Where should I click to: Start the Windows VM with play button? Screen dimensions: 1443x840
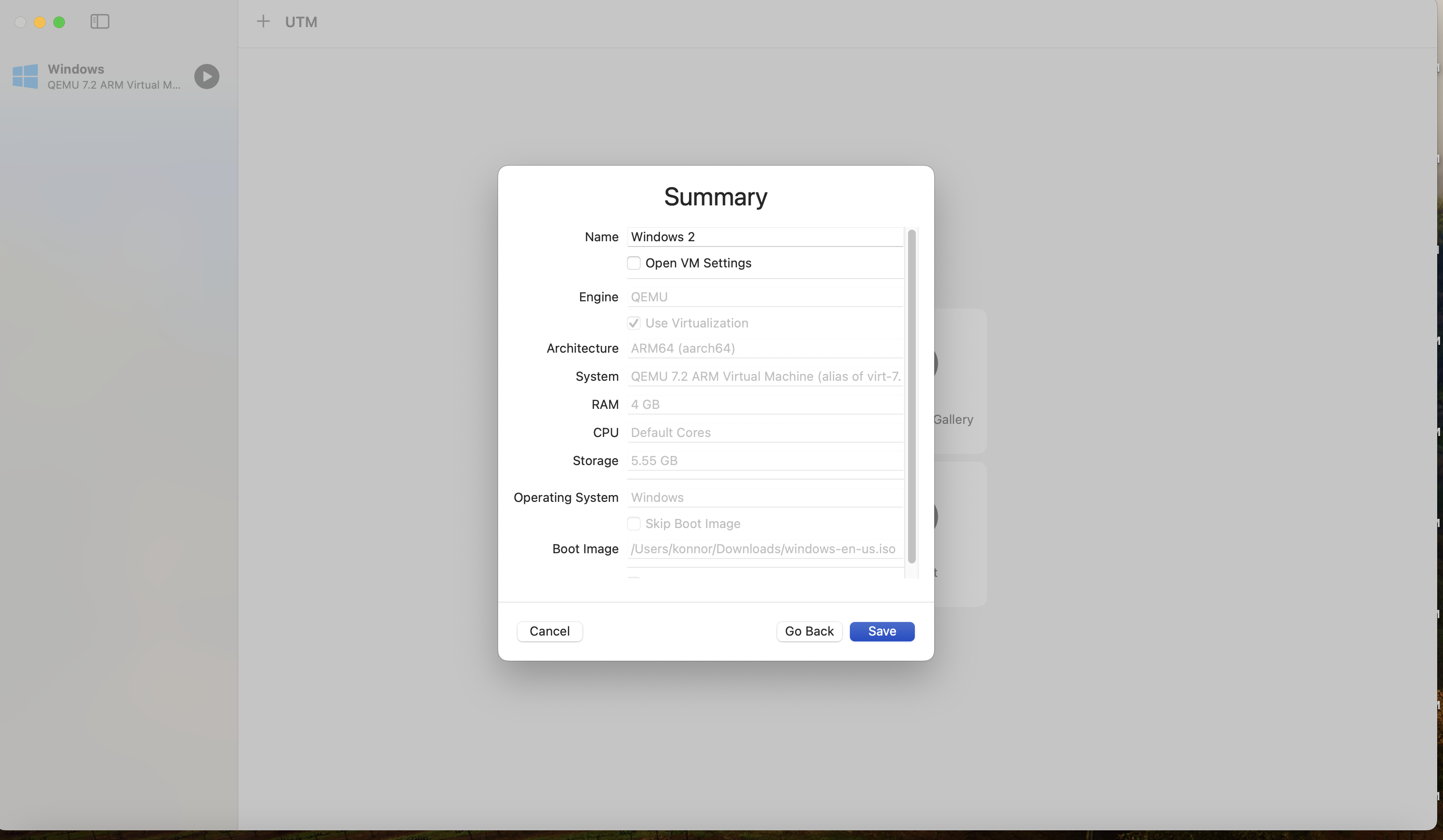[207, 76]
